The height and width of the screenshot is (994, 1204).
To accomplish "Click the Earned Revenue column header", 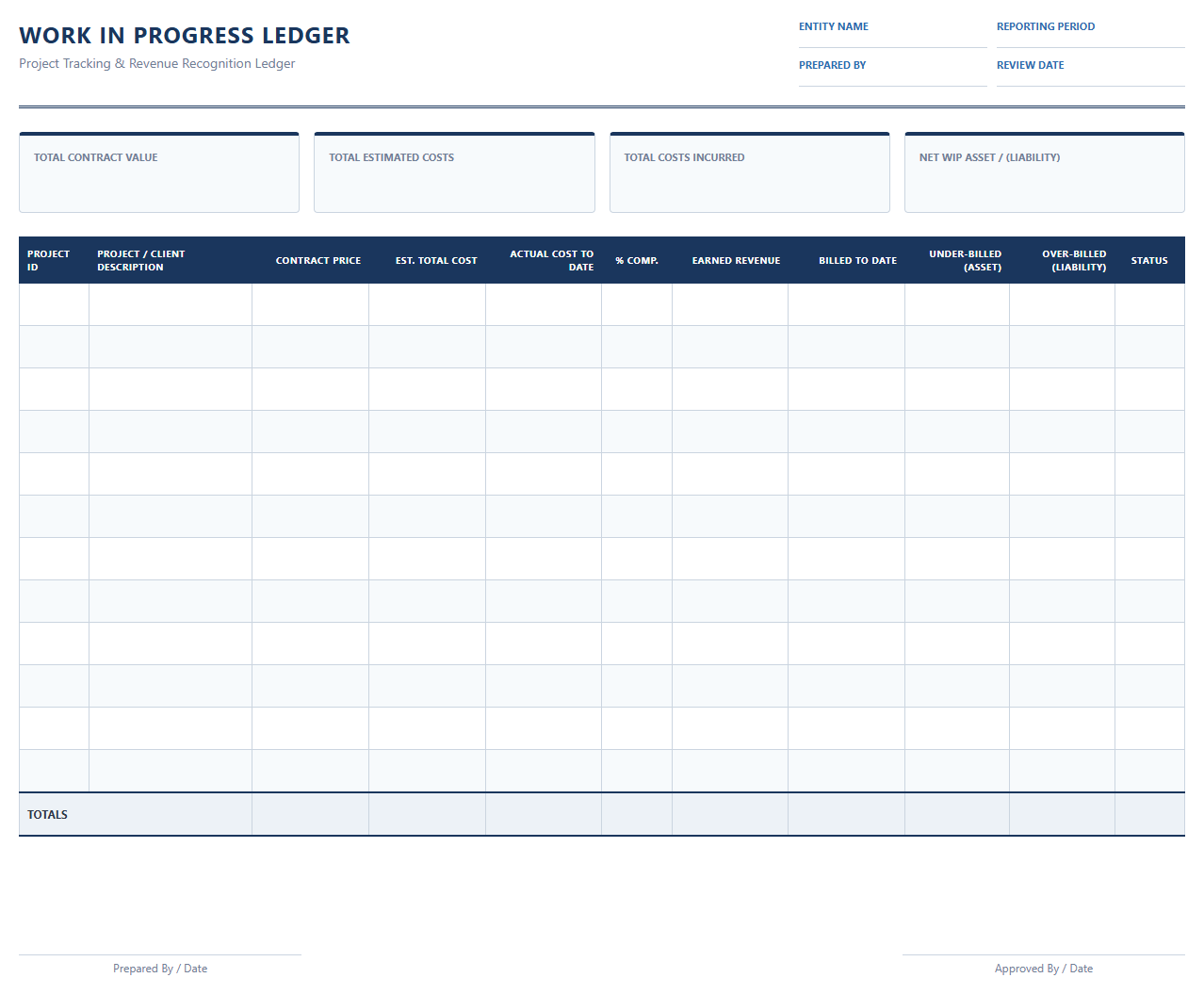I will [730, 260].
